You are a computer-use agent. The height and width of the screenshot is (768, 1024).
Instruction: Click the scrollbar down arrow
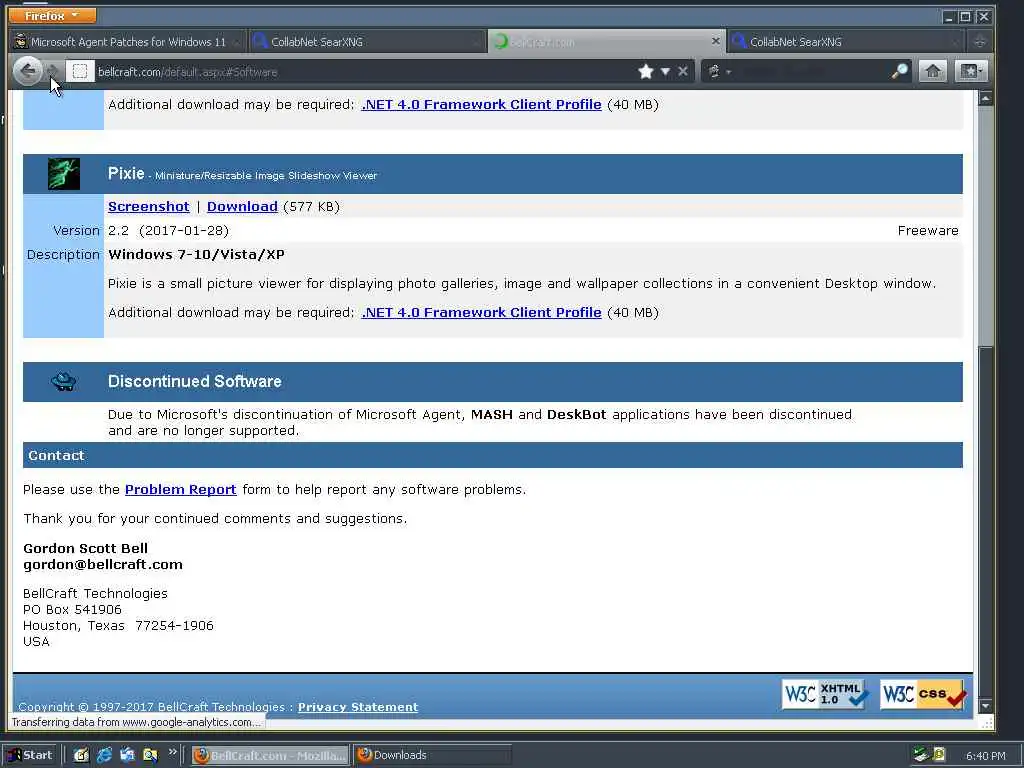pyautogui.click(x=985, y=706)
